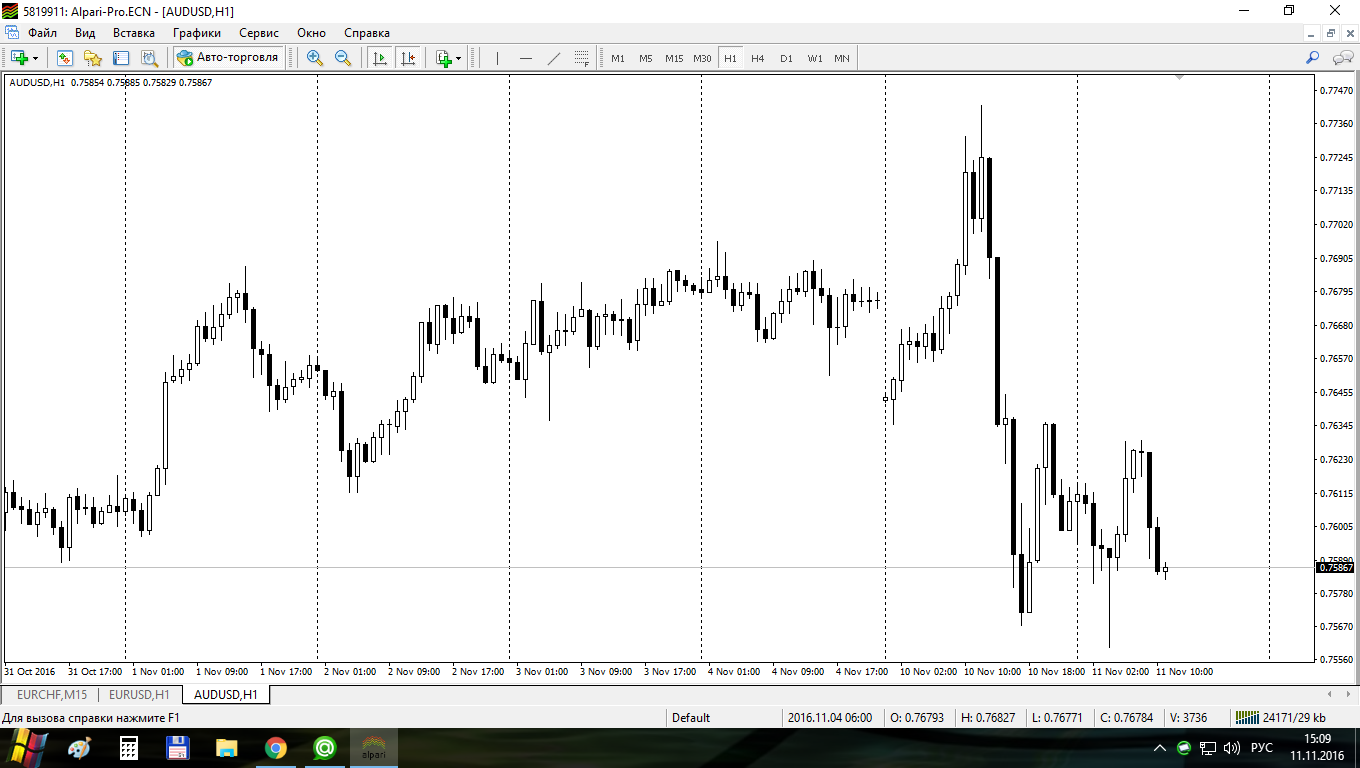Click the 0.75867 current price label

pyautogui.click(x=1336, y=568)
